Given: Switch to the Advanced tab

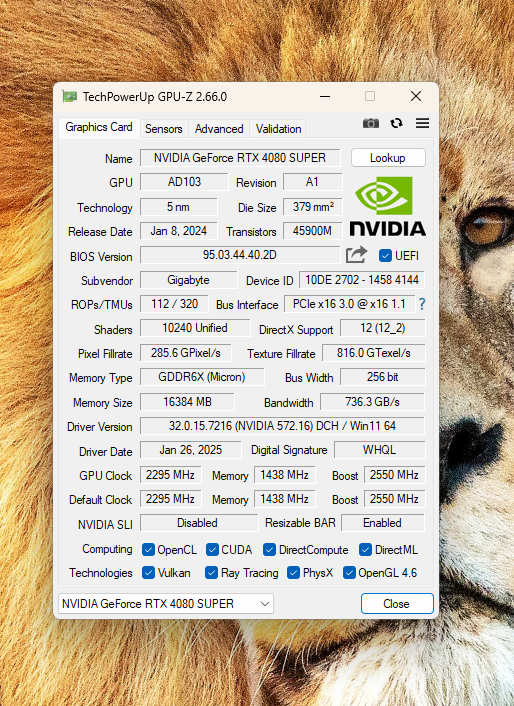Looking at the screenshot, I should point(219,129).
